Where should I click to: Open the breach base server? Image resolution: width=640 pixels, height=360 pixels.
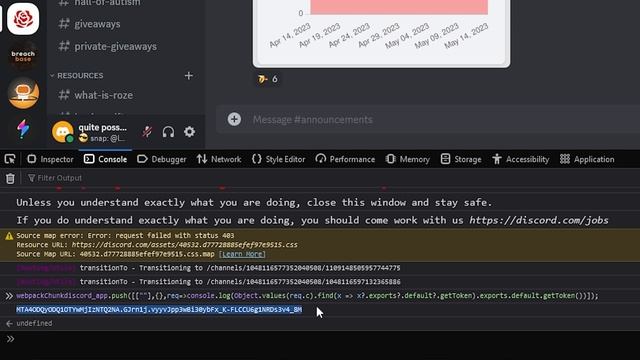point(23,56)
